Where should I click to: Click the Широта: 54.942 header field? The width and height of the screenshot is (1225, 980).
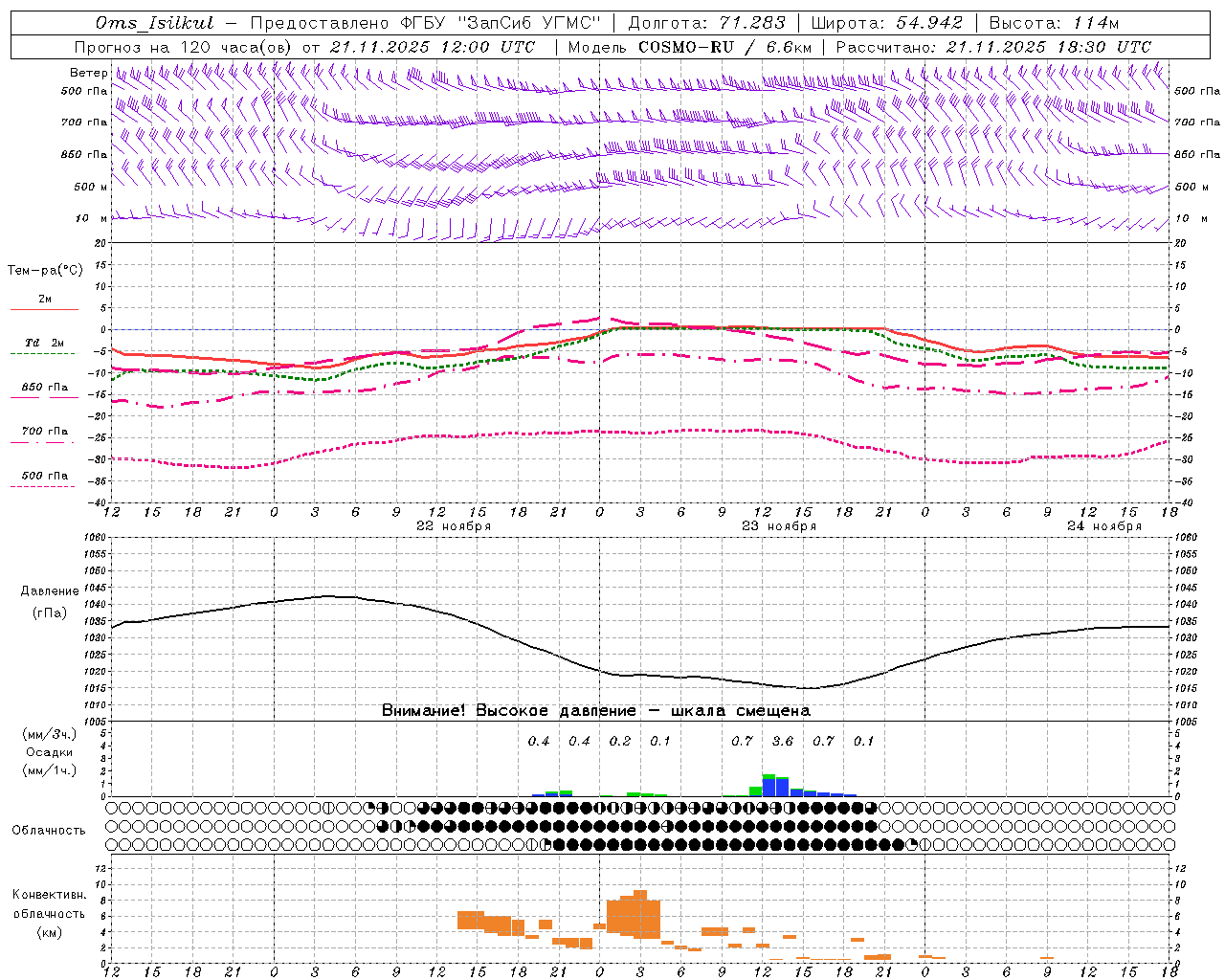point(887,23)
